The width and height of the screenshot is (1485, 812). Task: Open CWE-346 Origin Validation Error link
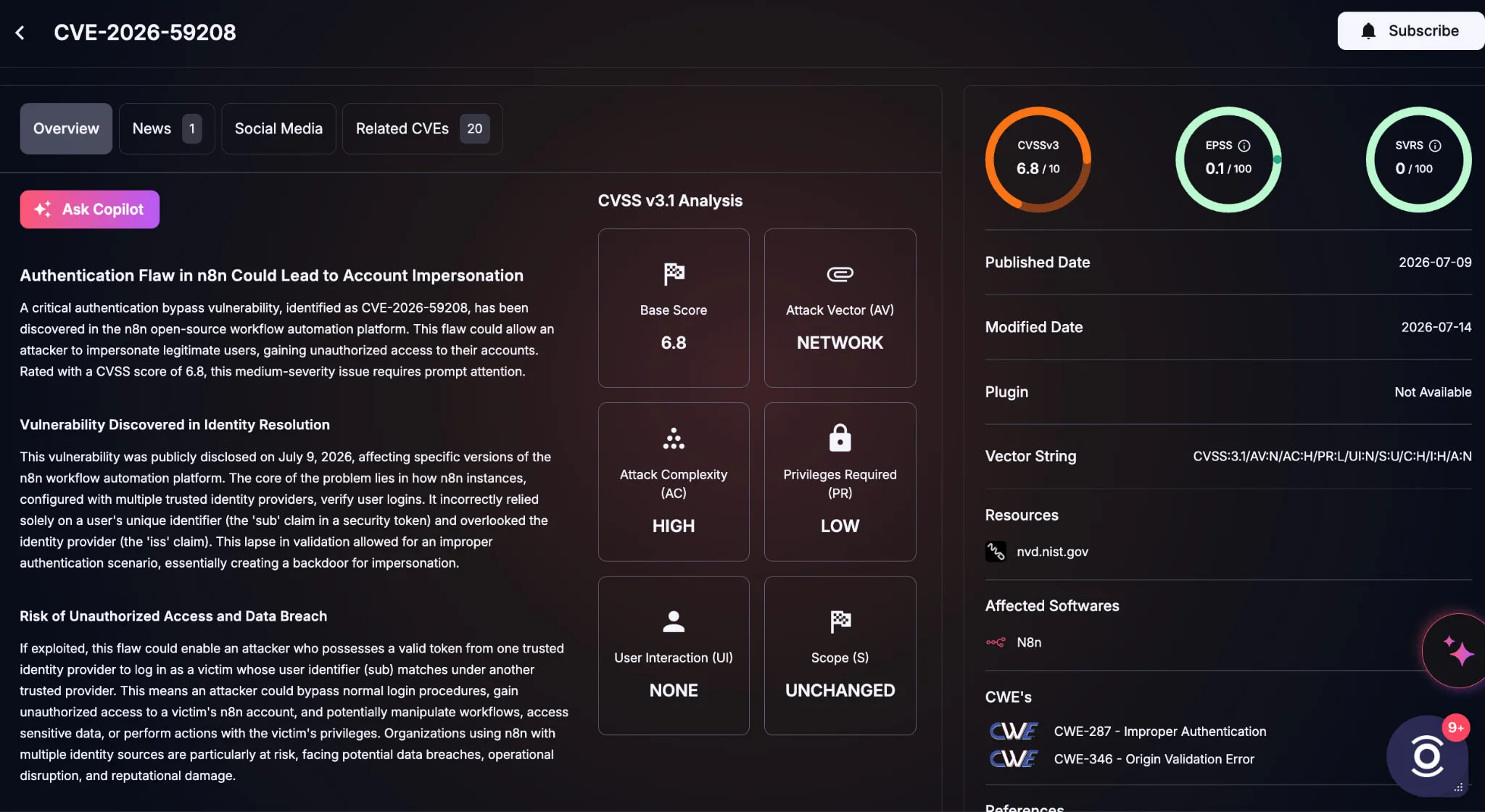point(1154,759)
